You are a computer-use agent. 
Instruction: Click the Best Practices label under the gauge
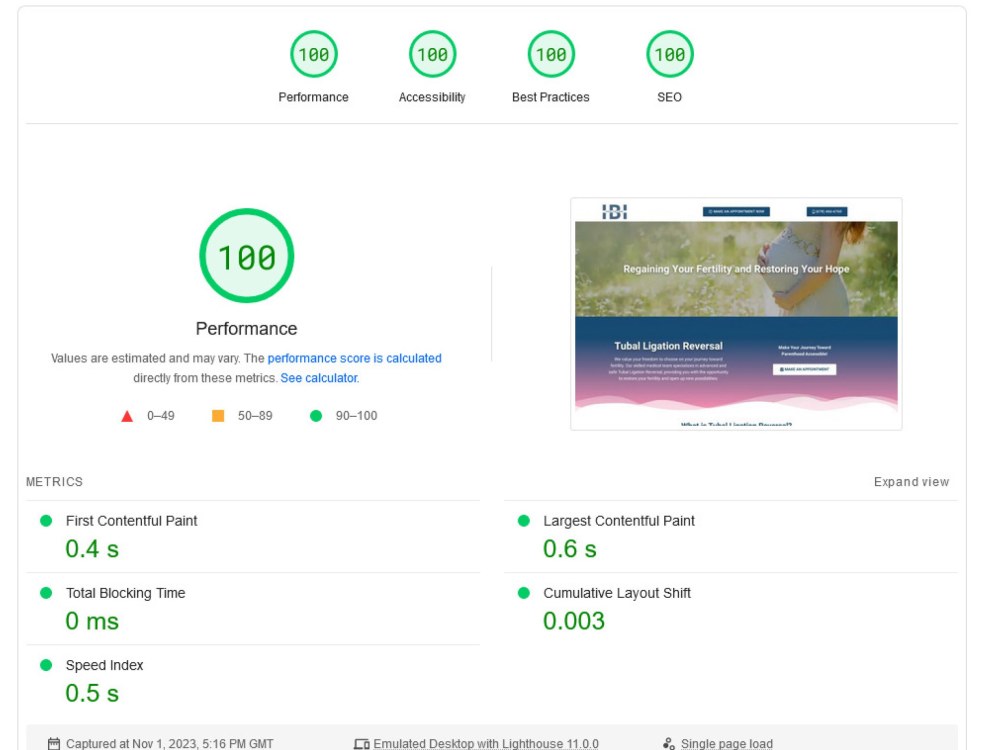coord(551,98)
